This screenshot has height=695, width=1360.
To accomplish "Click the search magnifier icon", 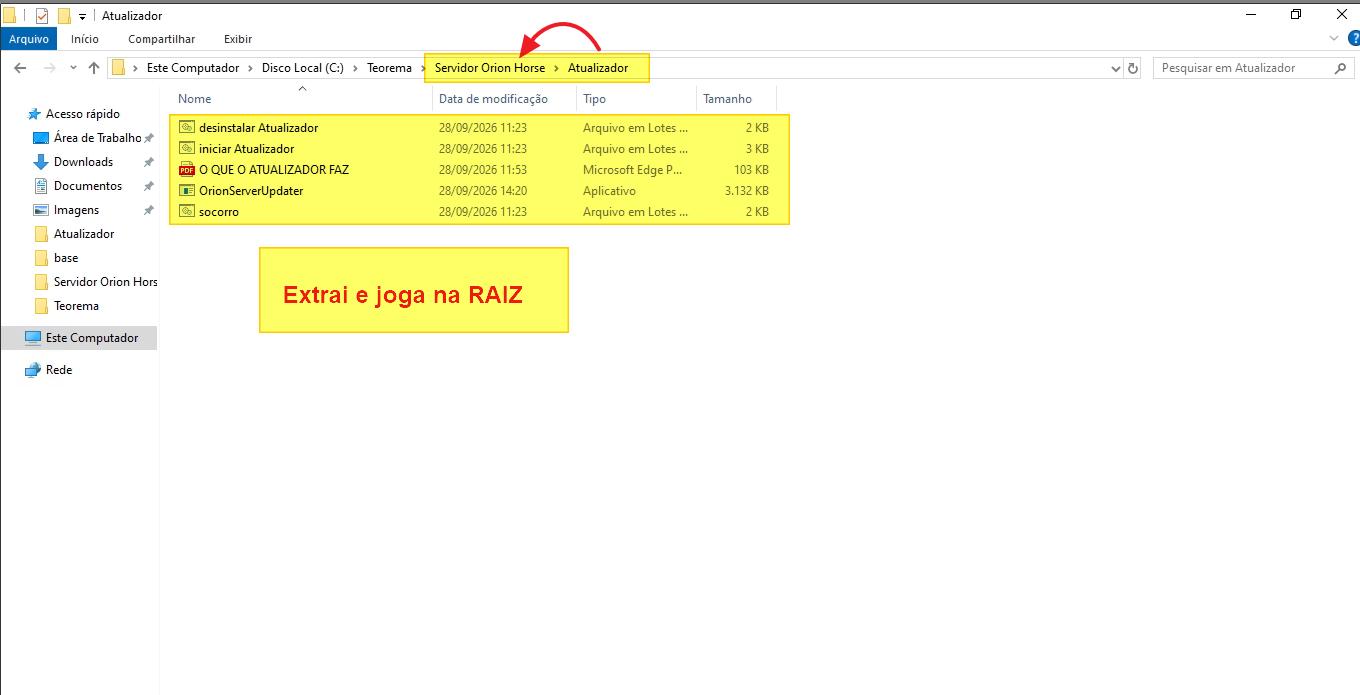I will [1341, 68].
